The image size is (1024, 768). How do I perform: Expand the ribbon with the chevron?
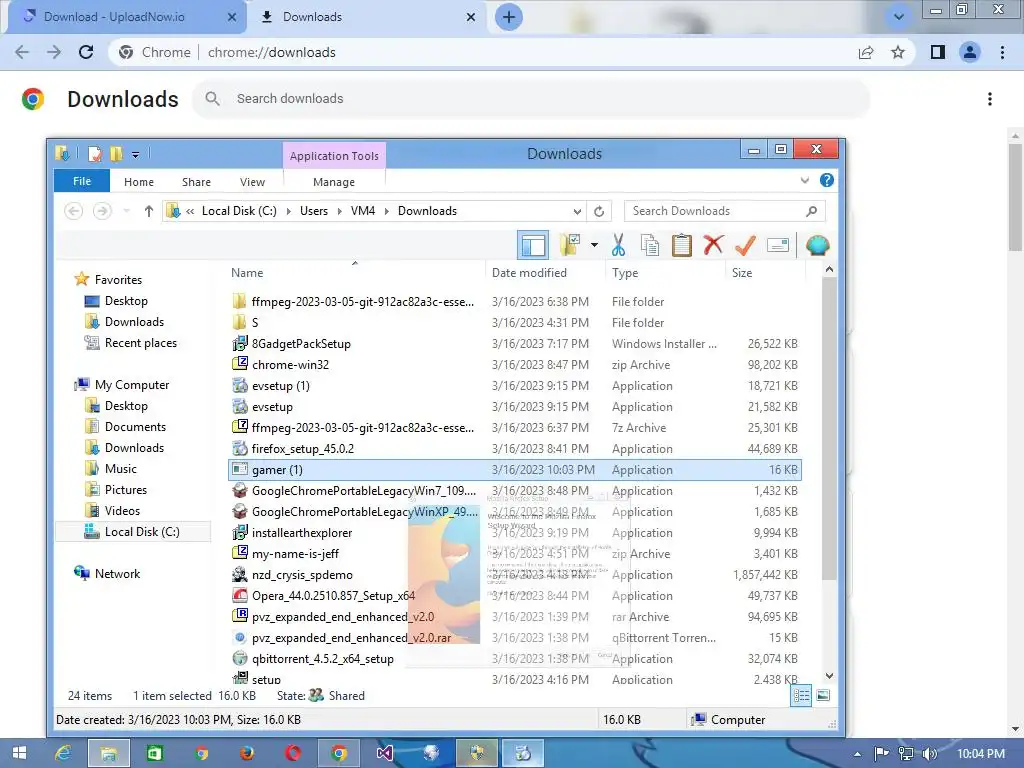tap(805, 180)
